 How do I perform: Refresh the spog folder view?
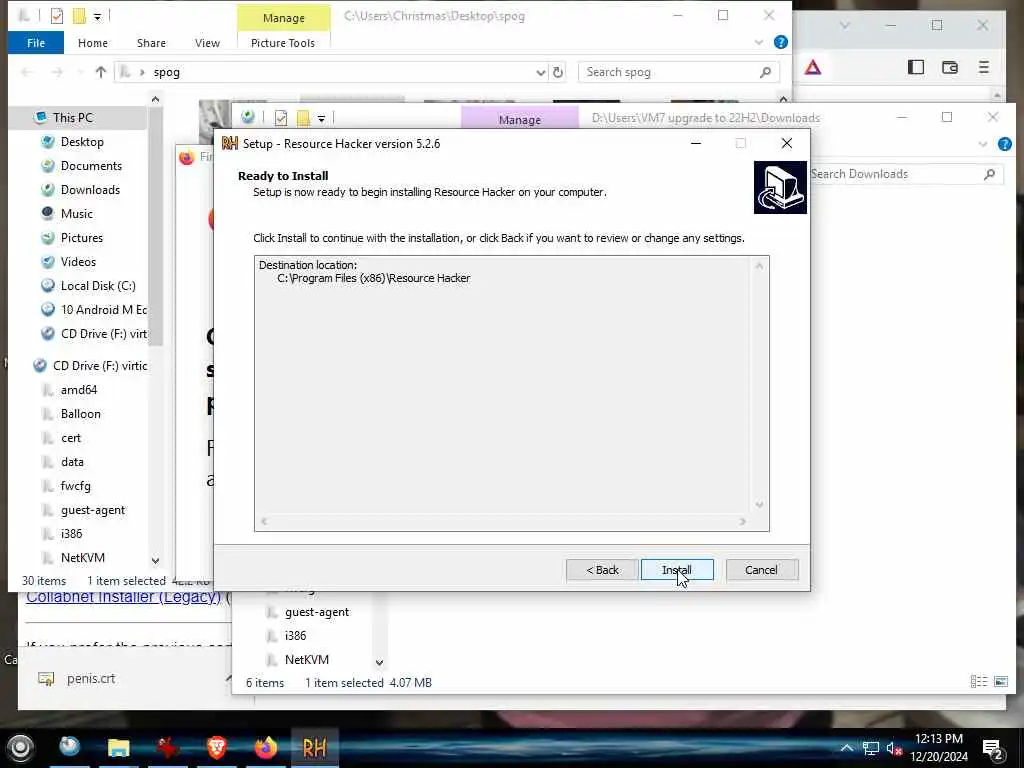558,72
